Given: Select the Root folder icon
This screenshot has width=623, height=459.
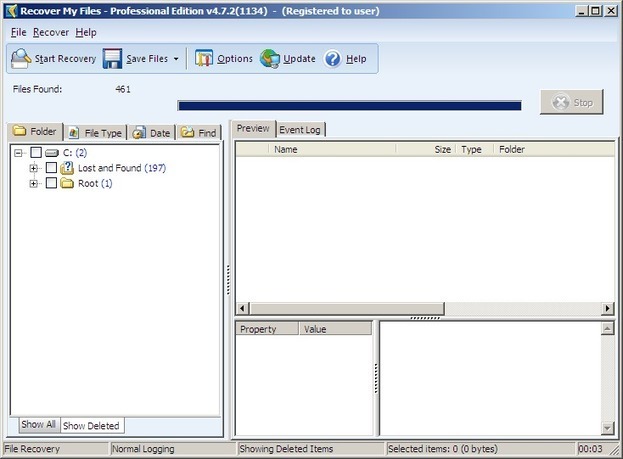Looking at the screenshot, I should [x=68, y=184].
